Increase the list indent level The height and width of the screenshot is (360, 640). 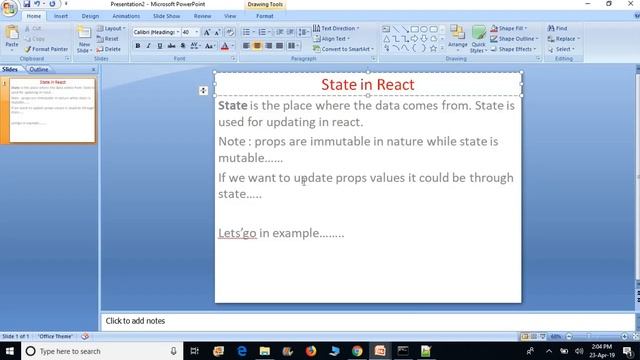[x=290, y=32]
